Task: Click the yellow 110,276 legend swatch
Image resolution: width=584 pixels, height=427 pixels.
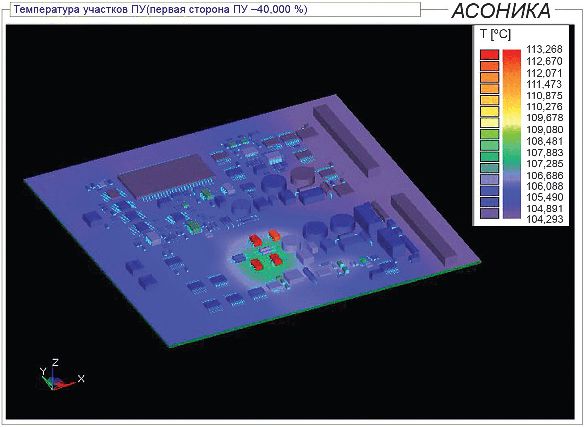Action: (x=489, y=111)
